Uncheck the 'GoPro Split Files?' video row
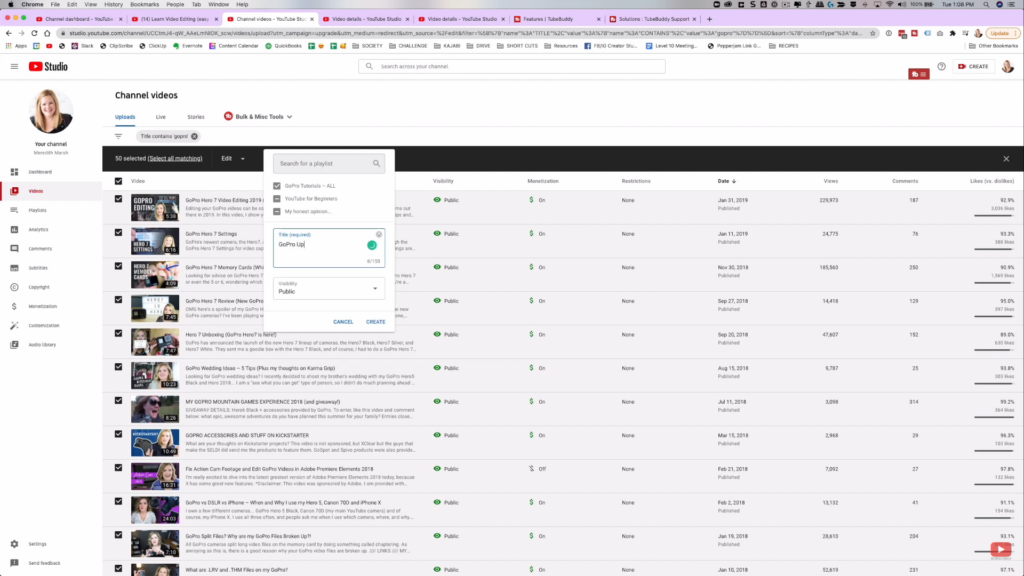This screenshot has height=576, width=1024. point(118,535)
